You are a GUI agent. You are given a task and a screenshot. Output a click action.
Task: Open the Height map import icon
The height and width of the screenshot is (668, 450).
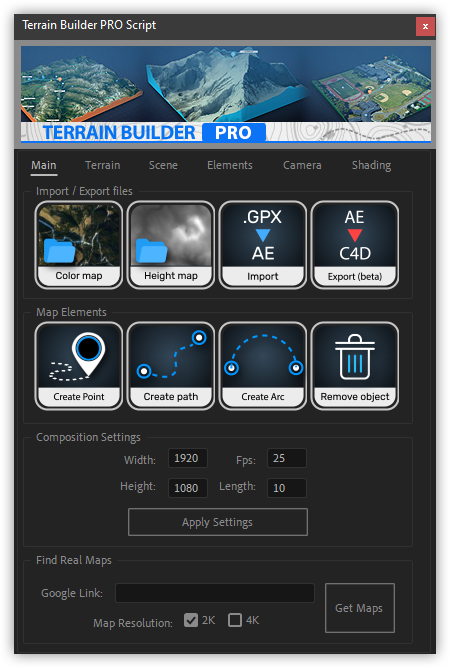click(x=170, y=245)
